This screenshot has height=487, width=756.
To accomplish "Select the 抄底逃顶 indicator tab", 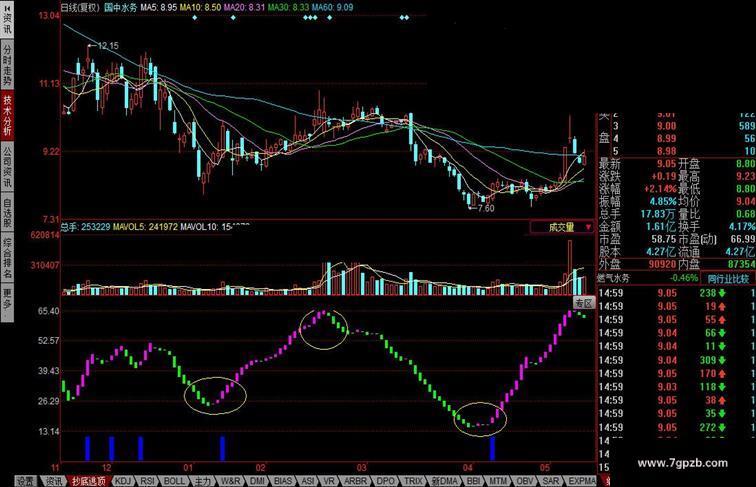I will coord(89,481).
